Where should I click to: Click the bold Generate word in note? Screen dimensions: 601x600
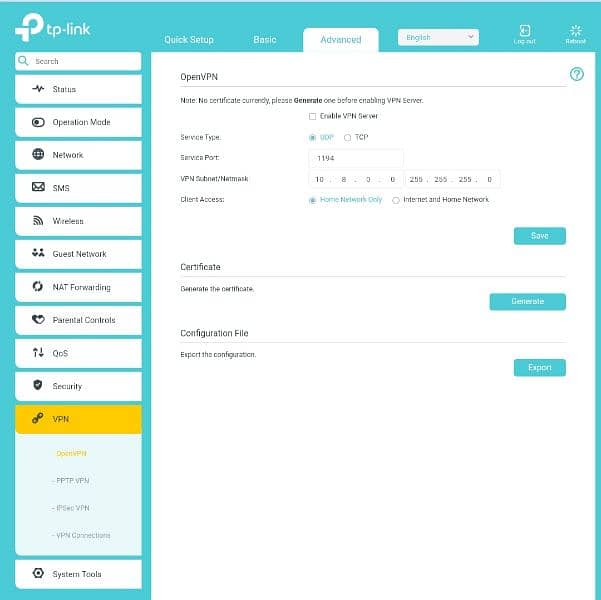coord(308,100)
